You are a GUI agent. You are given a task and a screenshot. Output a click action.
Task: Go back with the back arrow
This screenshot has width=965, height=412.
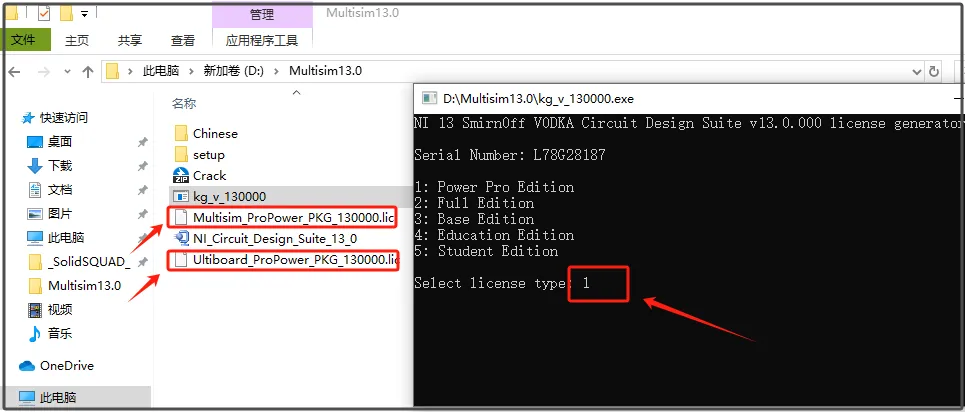pos(14,71)
